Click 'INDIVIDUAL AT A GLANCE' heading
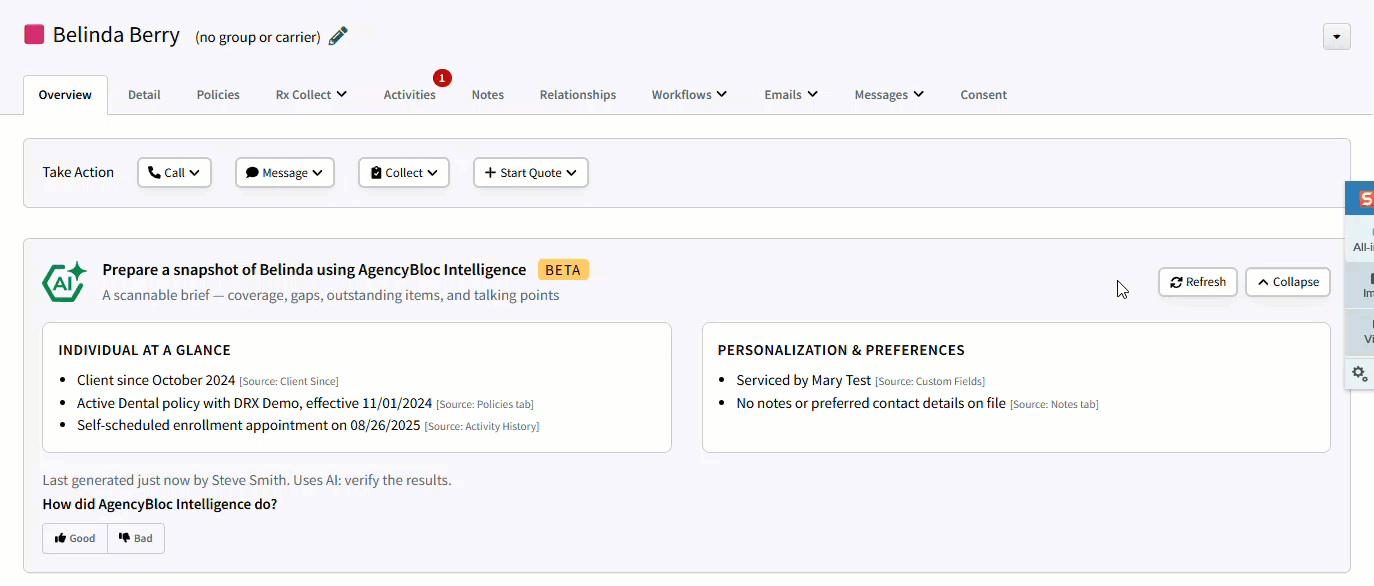This screenshot has width=1374, height=586. tap(145, 350)
